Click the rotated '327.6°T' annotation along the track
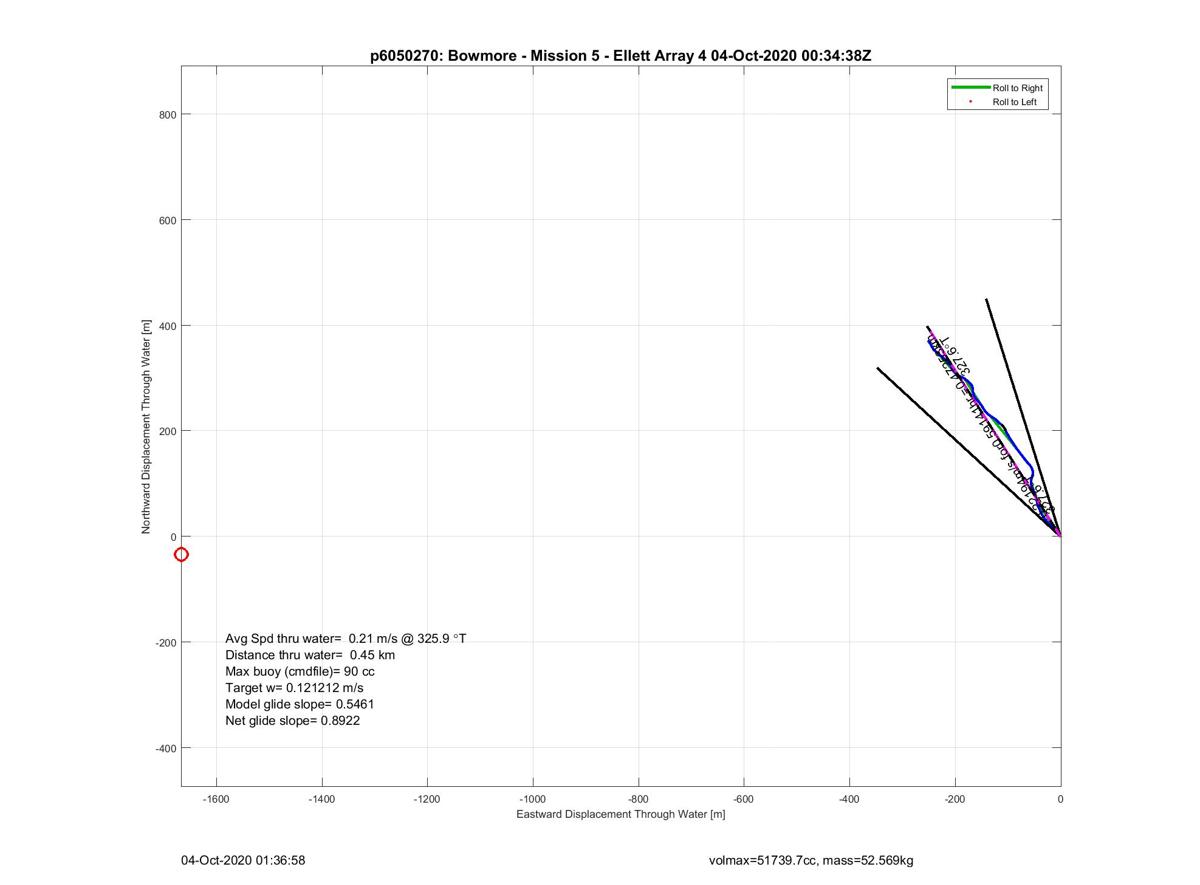Image resolution: width=1200 pixels, height=885 pixels. (x=953, y=355)
